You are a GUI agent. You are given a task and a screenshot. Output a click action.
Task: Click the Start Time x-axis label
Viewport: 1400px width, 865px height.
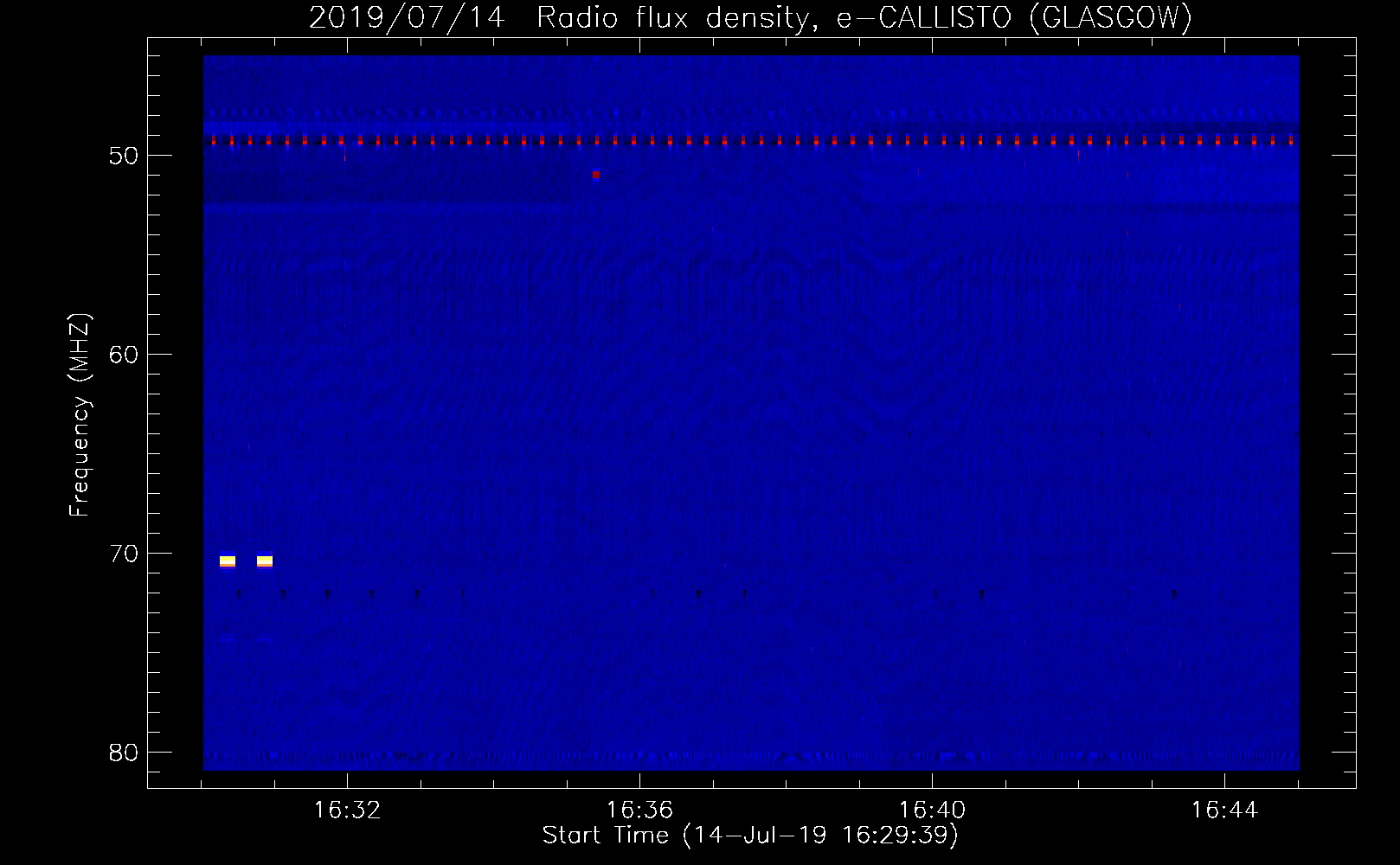[x=750, y=836]
